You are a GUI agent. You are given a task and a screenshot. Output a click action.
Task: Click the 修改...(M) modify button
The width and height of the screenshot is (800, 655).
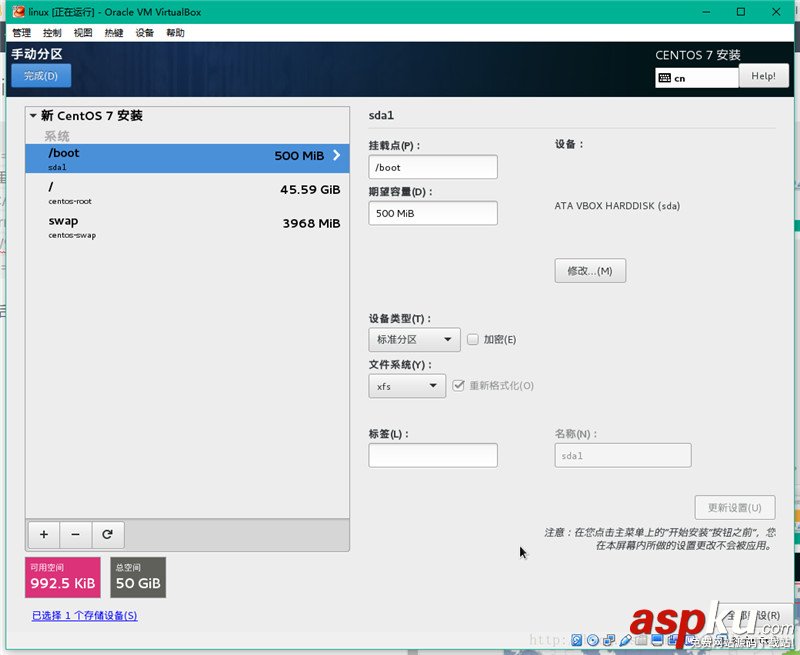pyautogui.click(x=590, y=271)
